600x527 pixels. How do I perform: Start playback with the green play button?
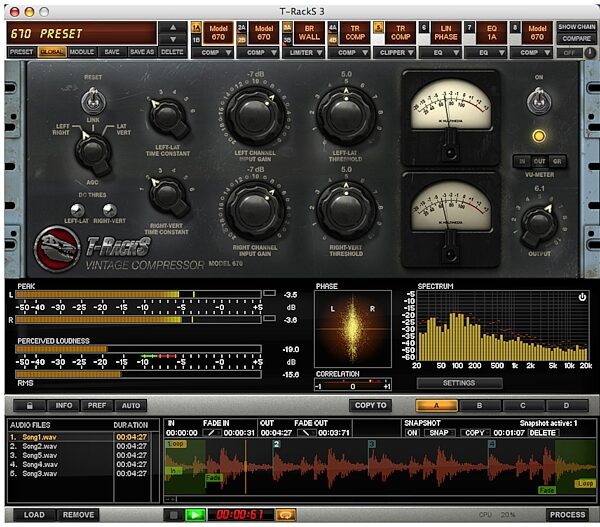point(195,515)
